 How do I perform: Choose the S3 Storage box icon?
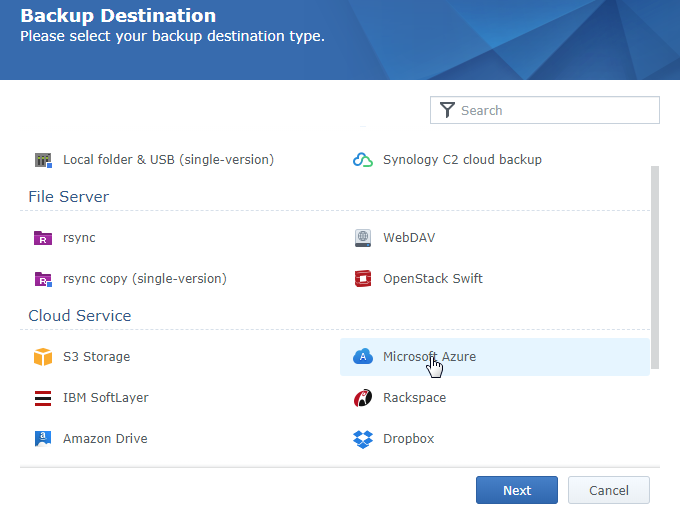pyautogui.click(x=43, y=357)
